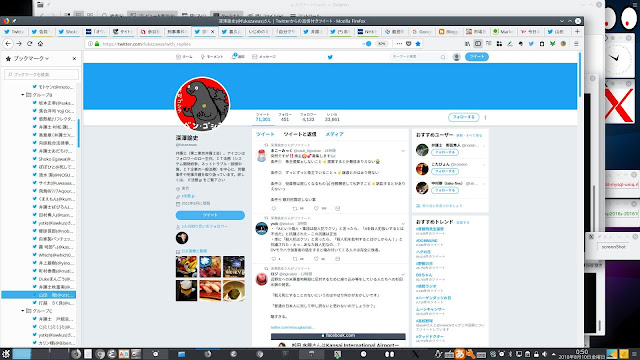
Task: Click the blue Tweet button under the bio
Action: [x=210, y=215]
